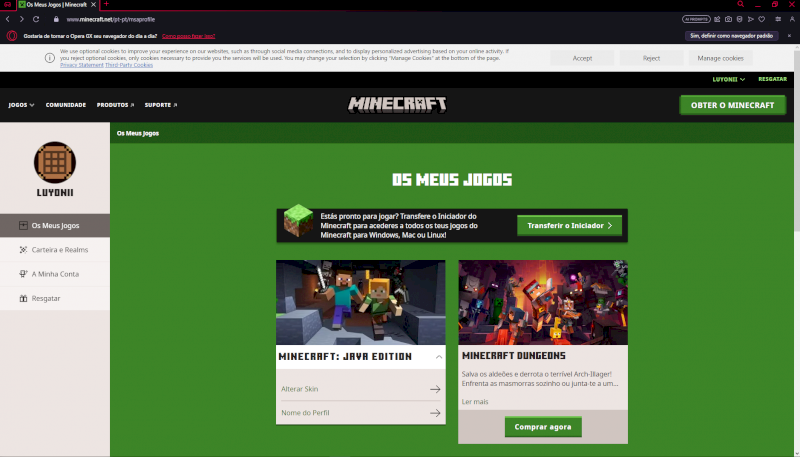The image size is (800, 457).
Task: Open easy setup sliders icon
Action: [778, 19]
